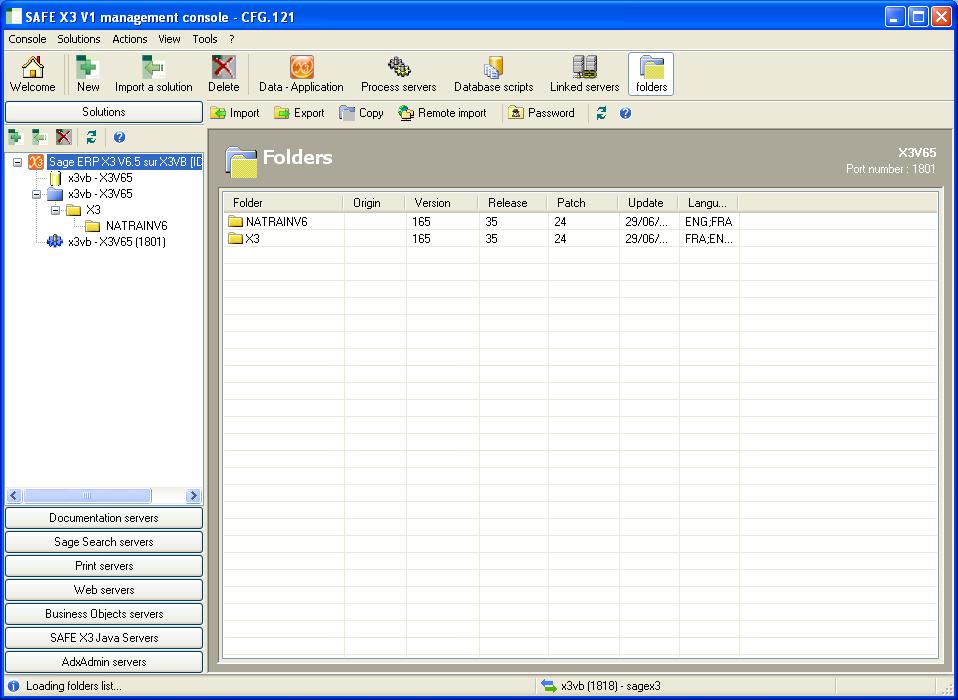Collapse the X3 folder tree node

click(56, 210)
